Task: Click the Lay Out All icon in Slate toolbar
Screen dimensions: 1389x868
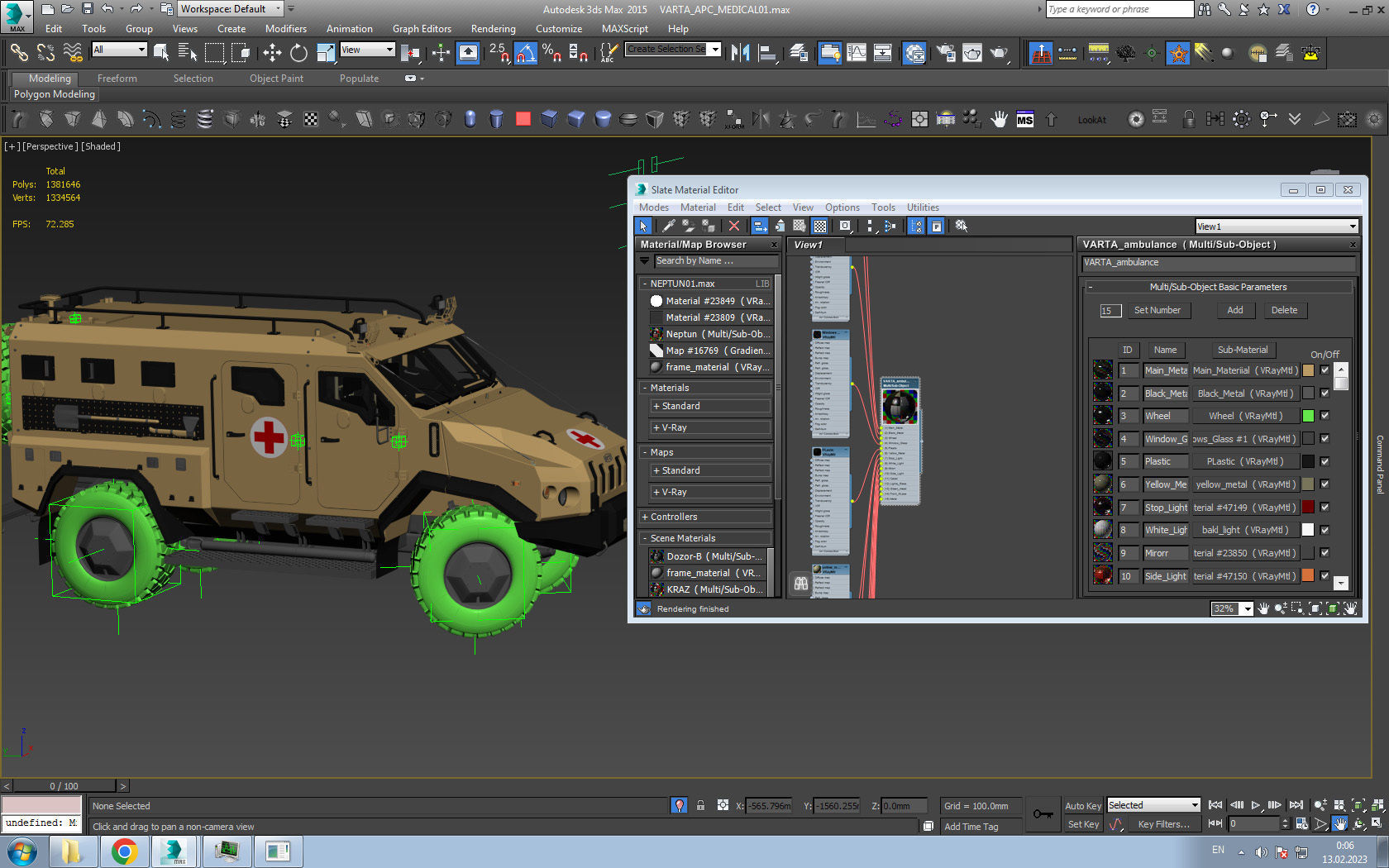Action: [x=870, y=226]
